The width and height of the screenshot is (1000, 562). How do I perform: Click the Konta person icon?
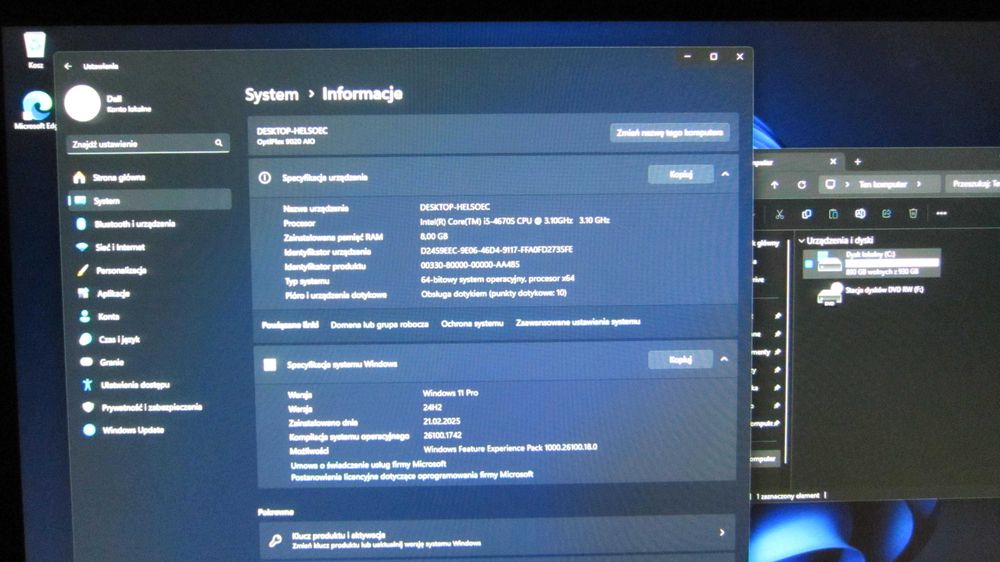coord(85,316)
